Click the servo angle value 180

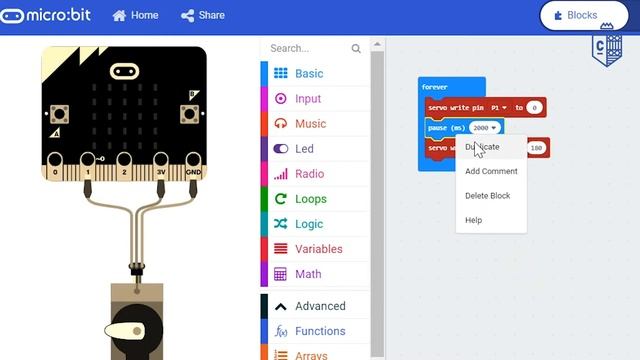click(536, 148)
